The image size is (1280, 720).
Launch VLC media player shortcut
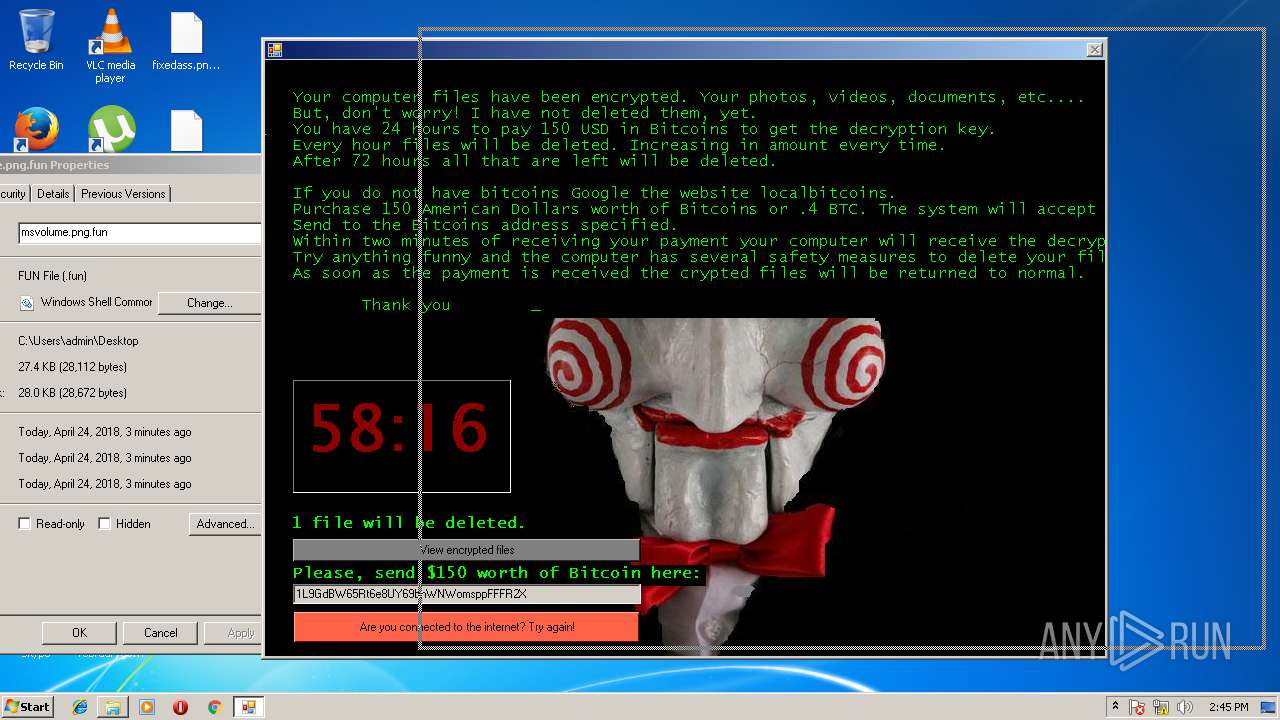pyautogui.click(x=110, y=46)
